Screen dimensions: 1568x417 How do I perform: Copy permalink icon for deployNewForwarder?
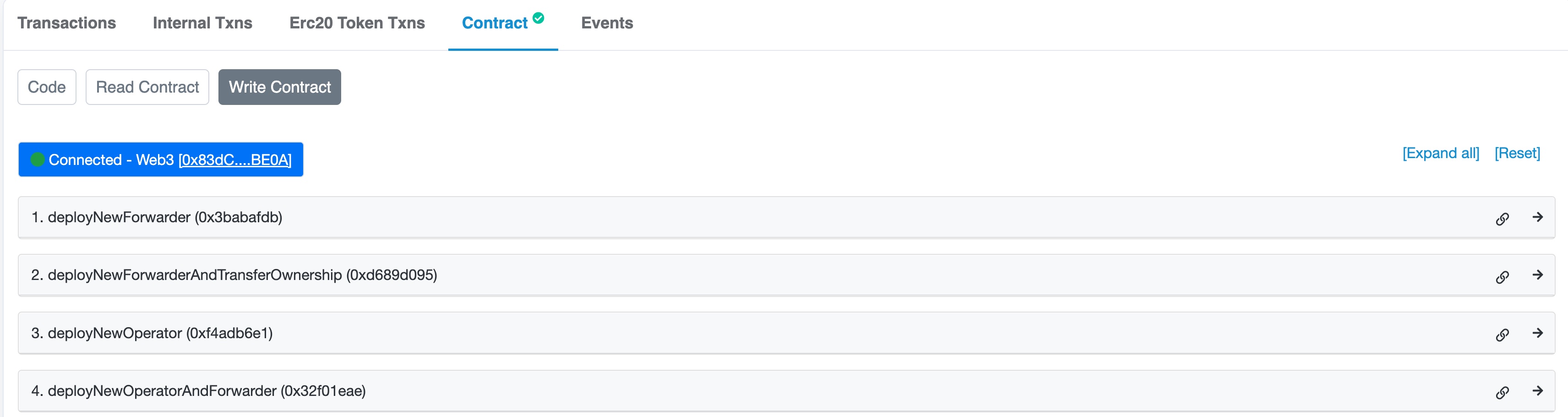point(1502,219)
